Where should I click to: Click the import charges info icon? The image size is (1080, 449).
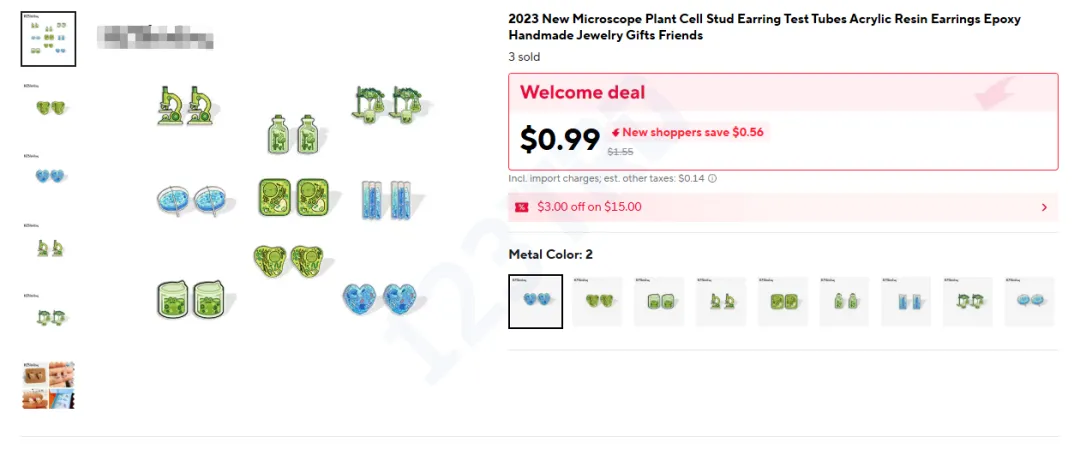712,179
